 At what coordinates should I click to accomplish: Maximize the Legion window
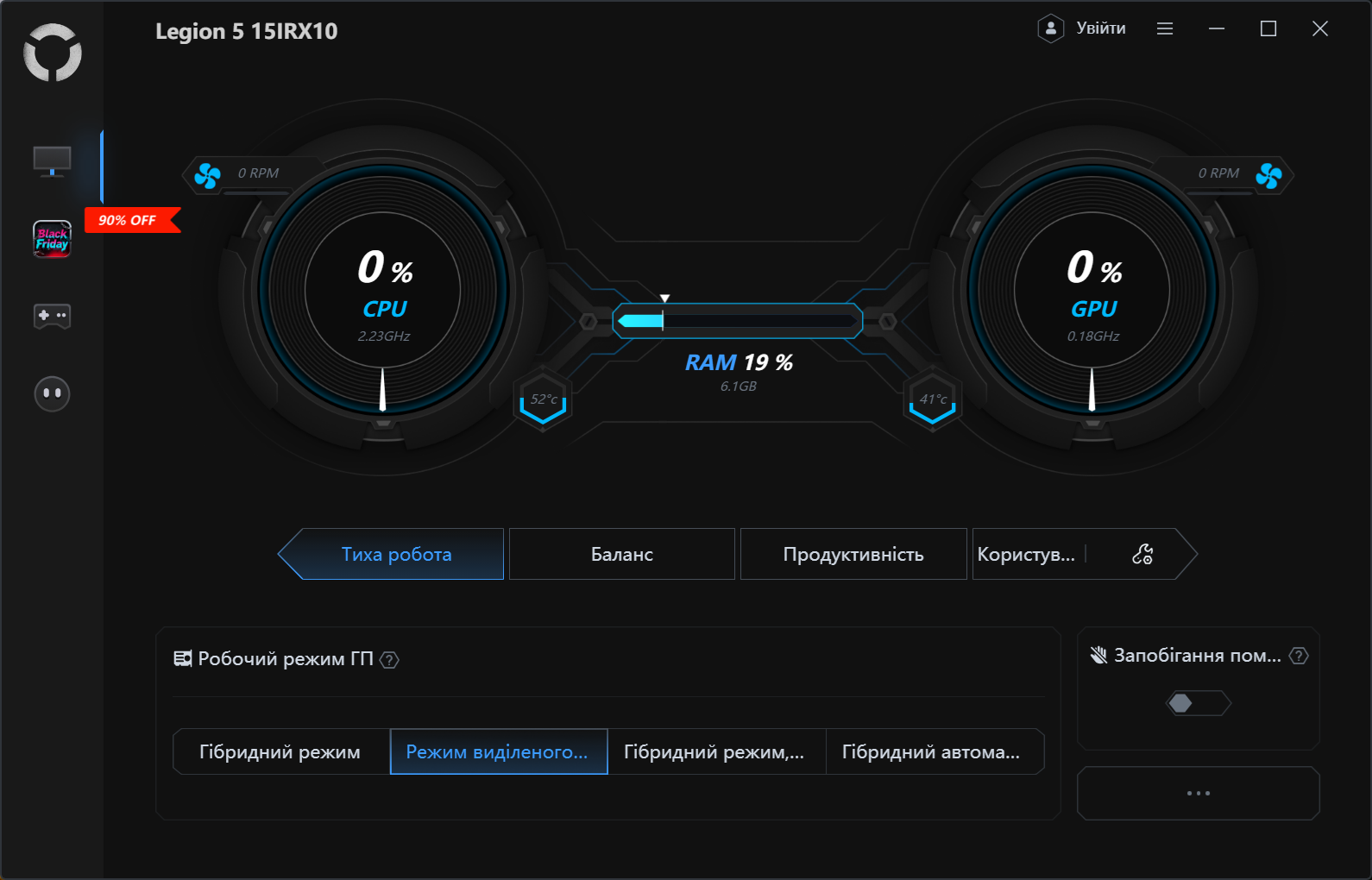point(1268,28)
